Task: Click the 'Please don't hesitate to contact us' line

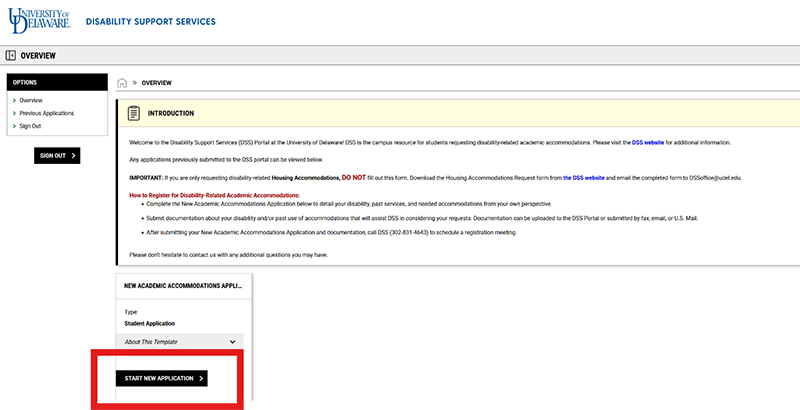Action: (x=228, y=254)
